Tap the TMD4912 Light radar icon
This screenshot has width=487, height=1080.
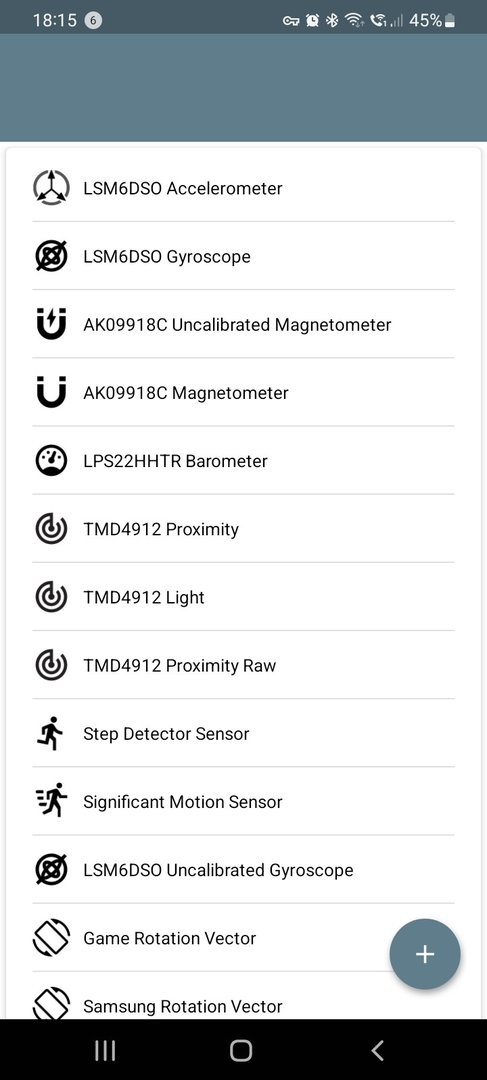52,597
